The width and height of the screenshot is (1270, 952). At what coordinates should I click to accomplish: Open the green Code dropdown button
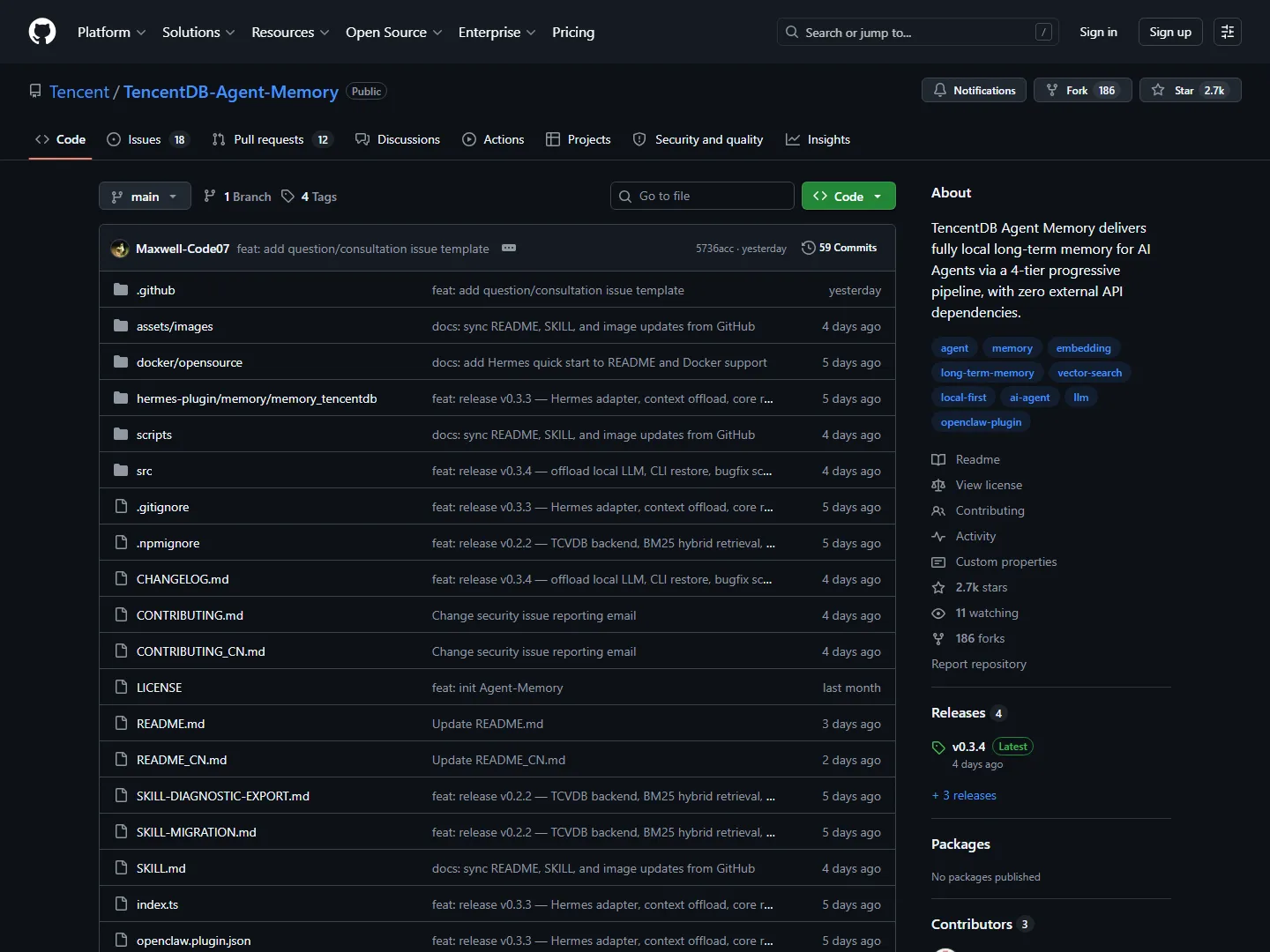[848, 196]
